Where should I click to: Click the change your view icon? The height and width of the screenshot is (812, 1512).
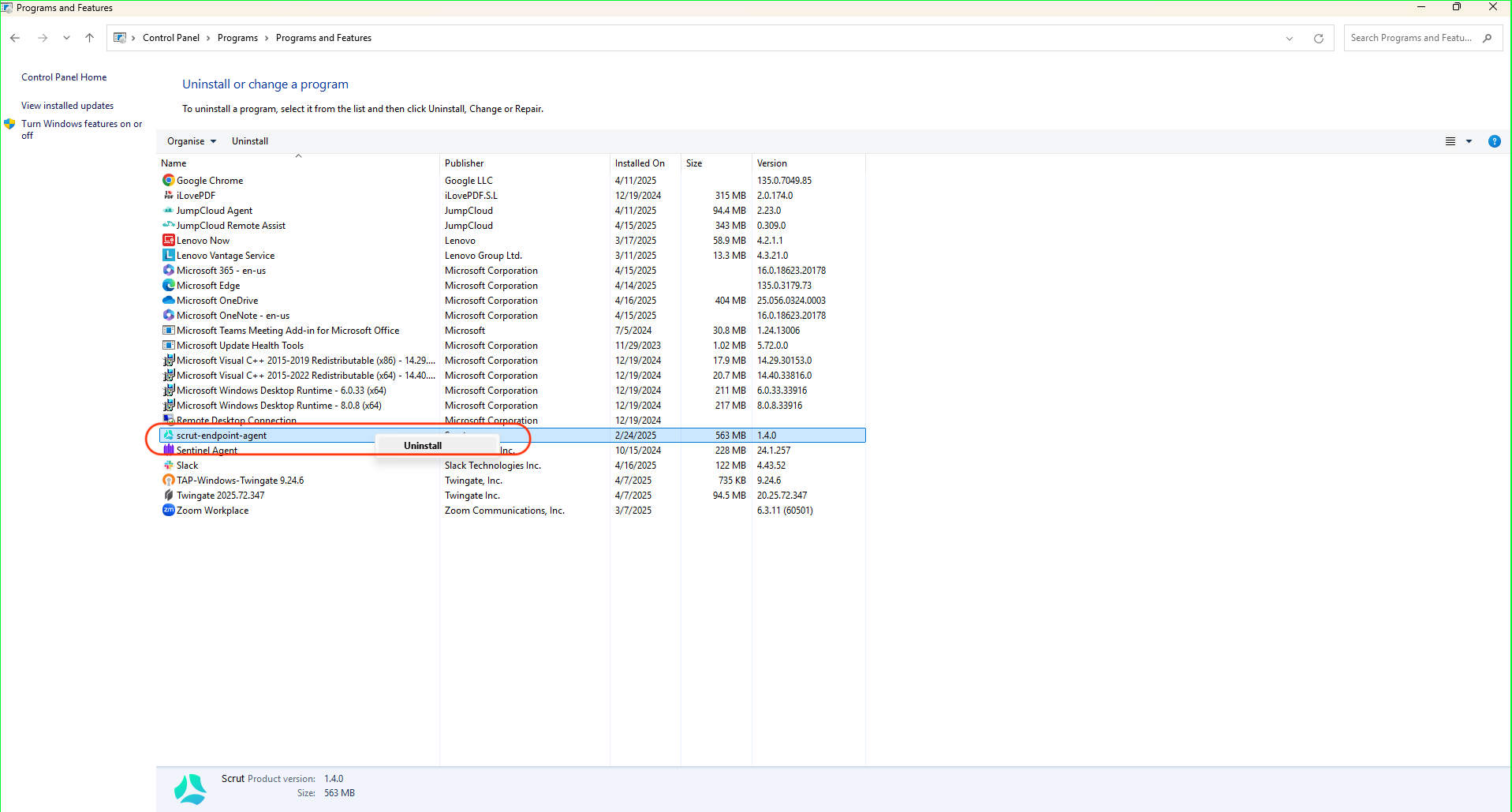coord(1450,141)
